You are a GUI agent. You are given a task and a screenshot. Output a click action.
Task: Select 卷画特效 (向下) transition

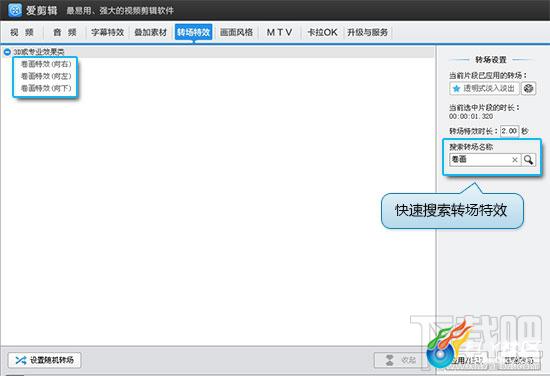pyautogui.click(x=46, y=88)
